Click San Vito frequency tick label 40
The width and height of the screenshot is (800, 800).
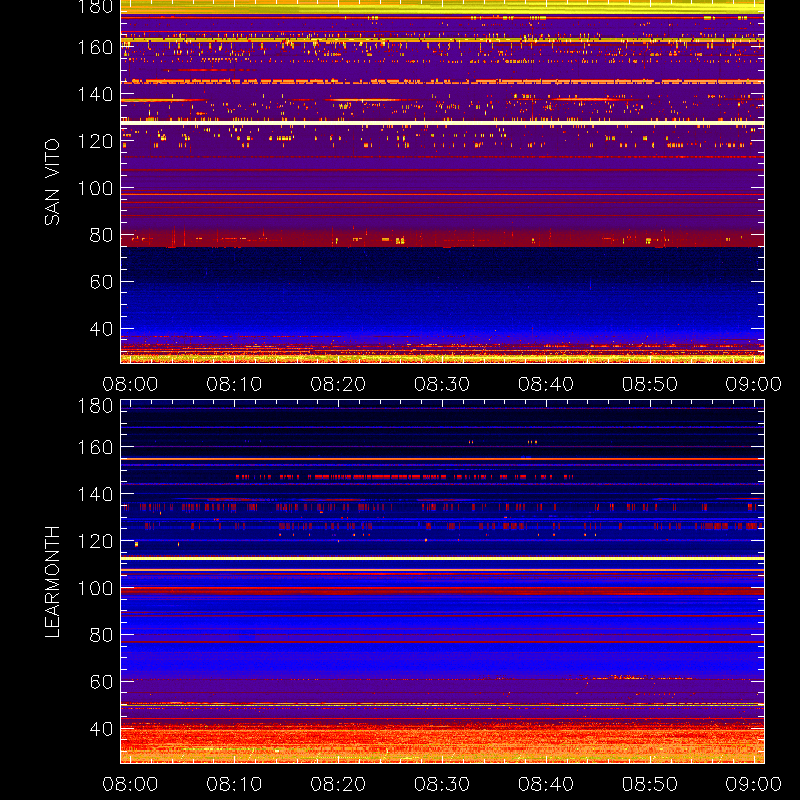tap(101, 329)
